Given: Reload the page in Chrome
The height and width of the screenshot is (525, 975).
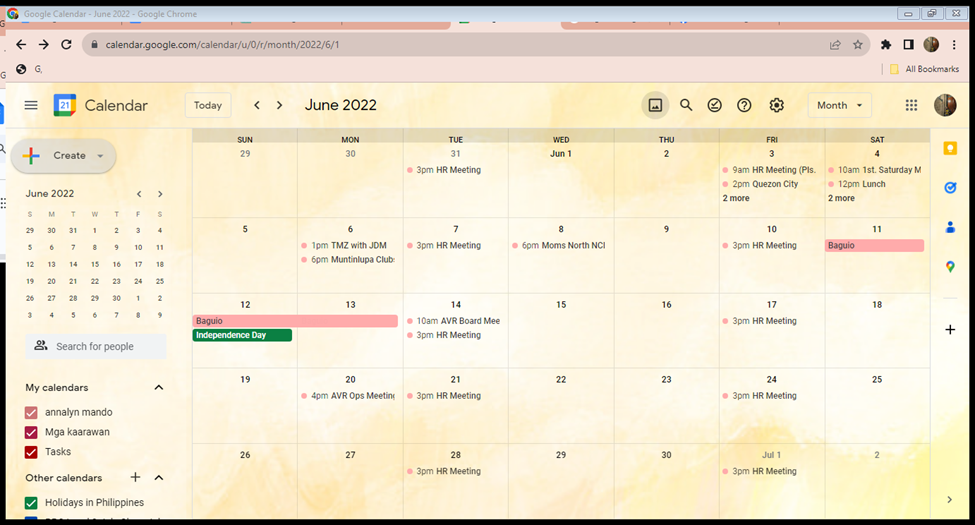Looking at the screenshot, I should coord(66,44).
